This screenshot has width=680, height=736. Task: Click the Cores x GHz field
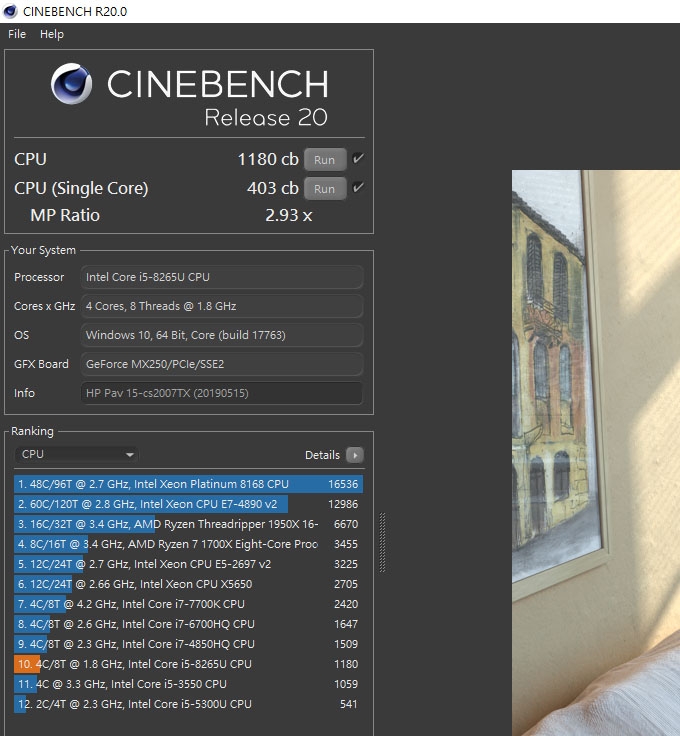point(222,306)
